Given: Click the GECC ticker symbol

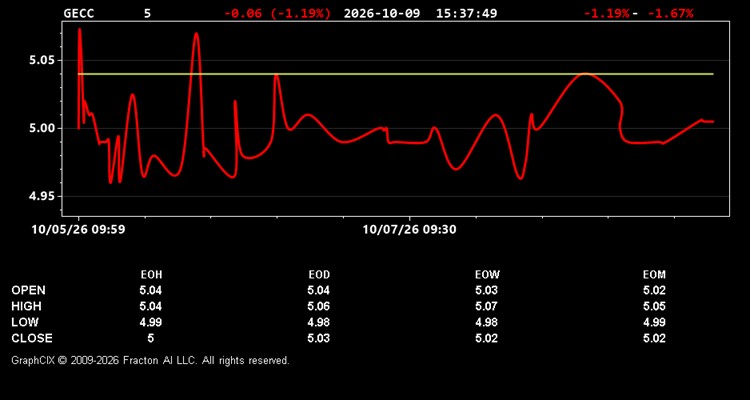Looking at the screenshot, I should click(79, 13).
